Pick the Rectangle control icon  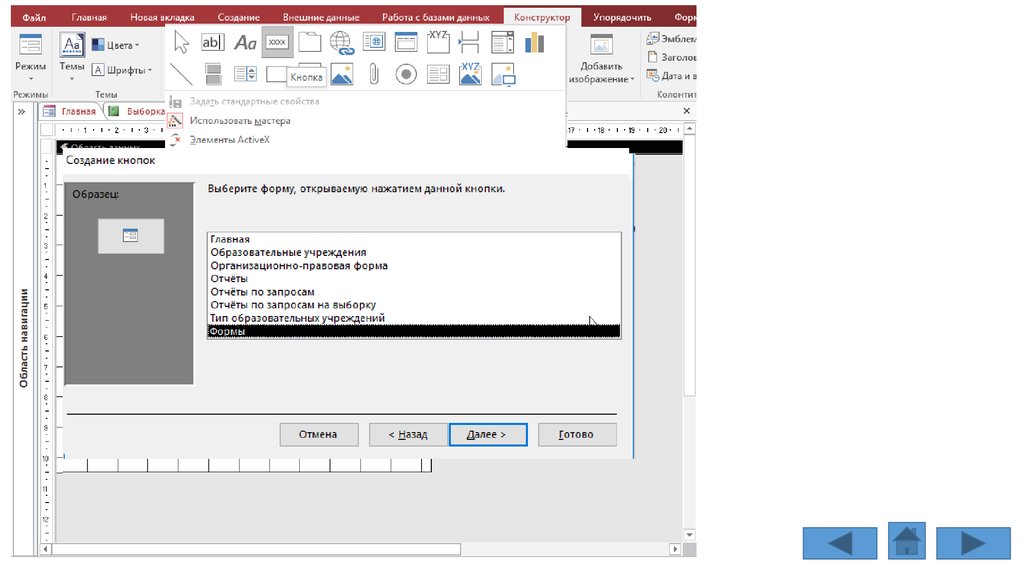[x=276, y=74]
